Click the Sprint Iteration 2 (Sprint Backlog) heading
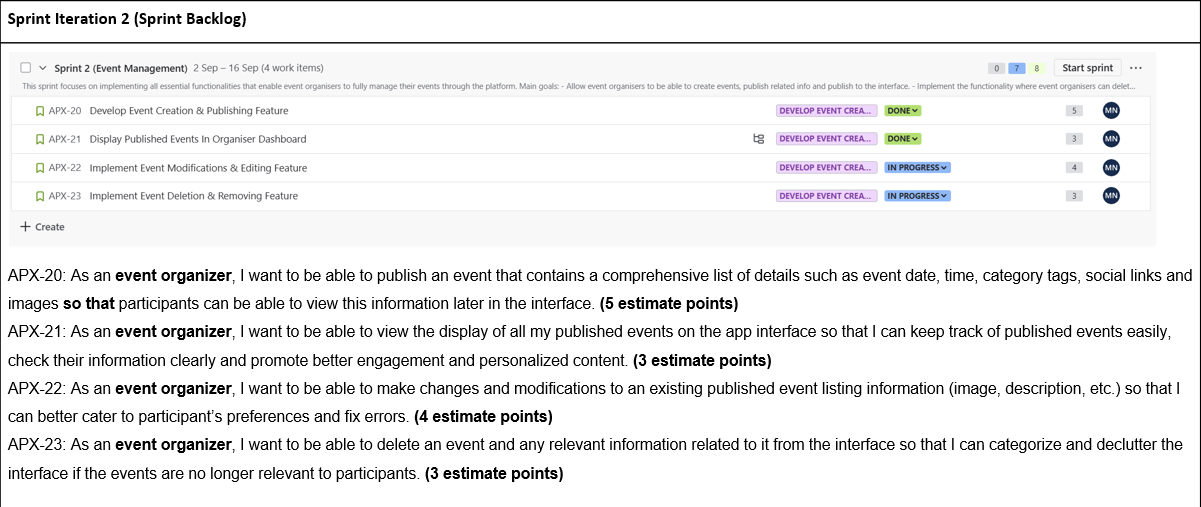This screenshot has height=507, width=1201. (x=127, y=20)
